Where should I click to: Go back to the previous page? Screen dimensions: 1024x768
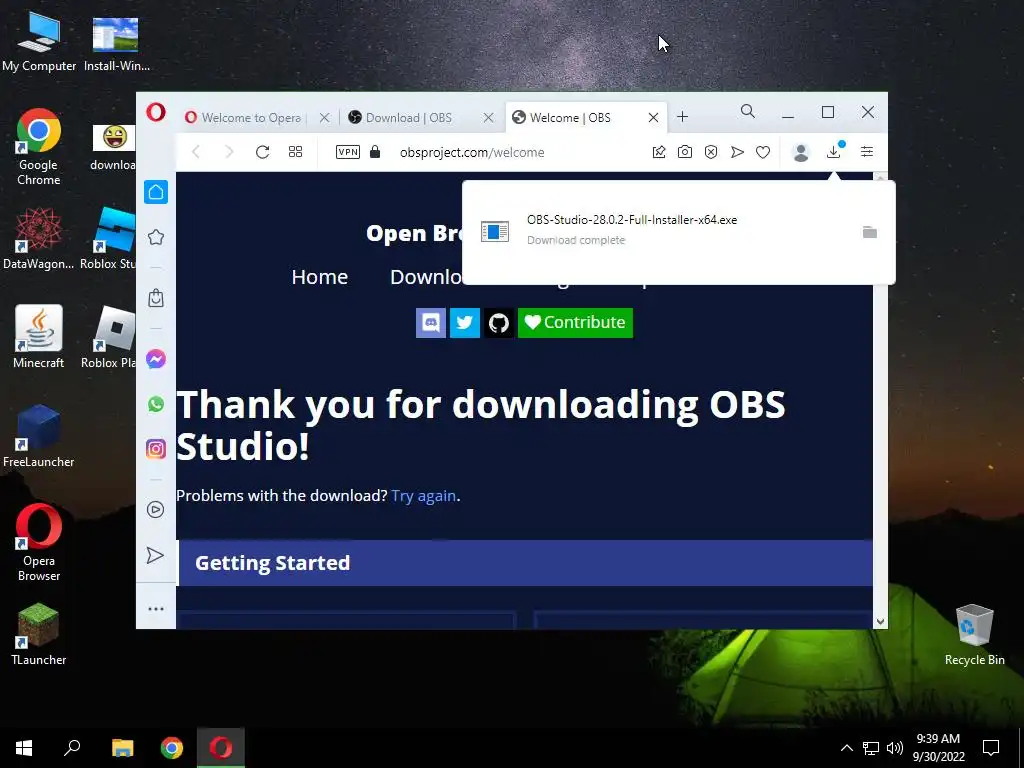coord(196,152)
